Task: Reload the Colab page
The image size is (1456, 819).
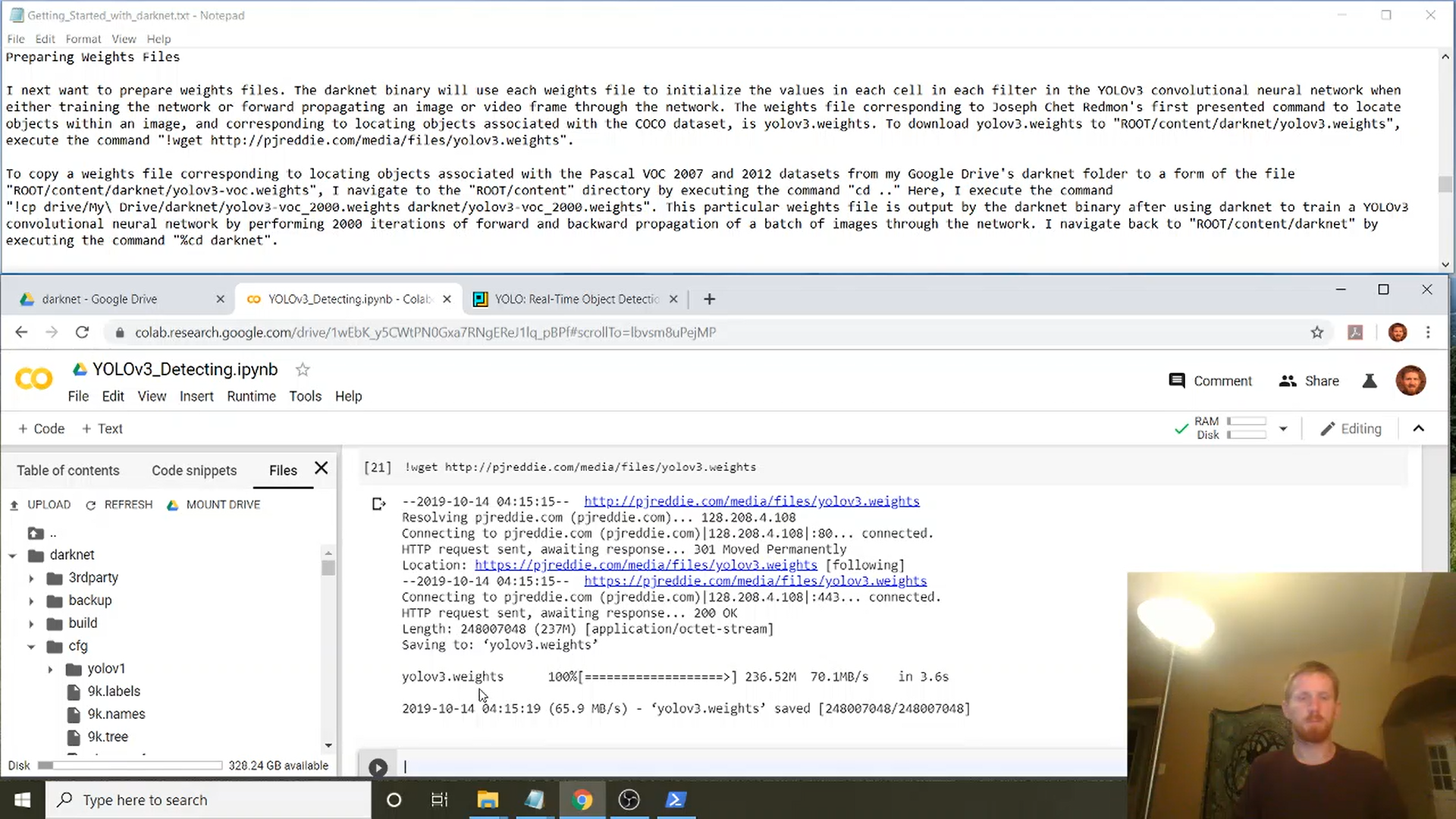Action: [82, 332]
